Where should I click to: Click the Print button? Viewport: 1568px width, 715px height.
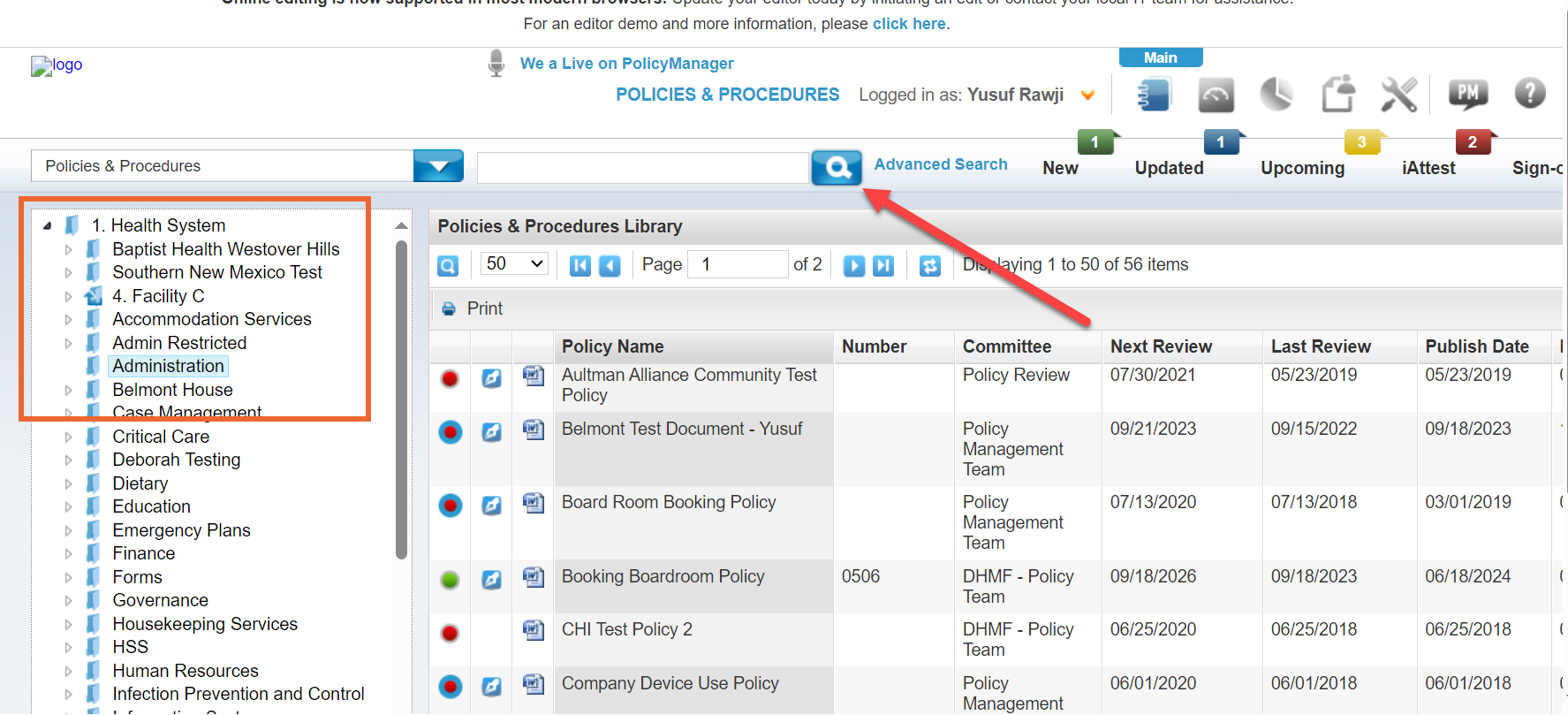click(473, 308)
